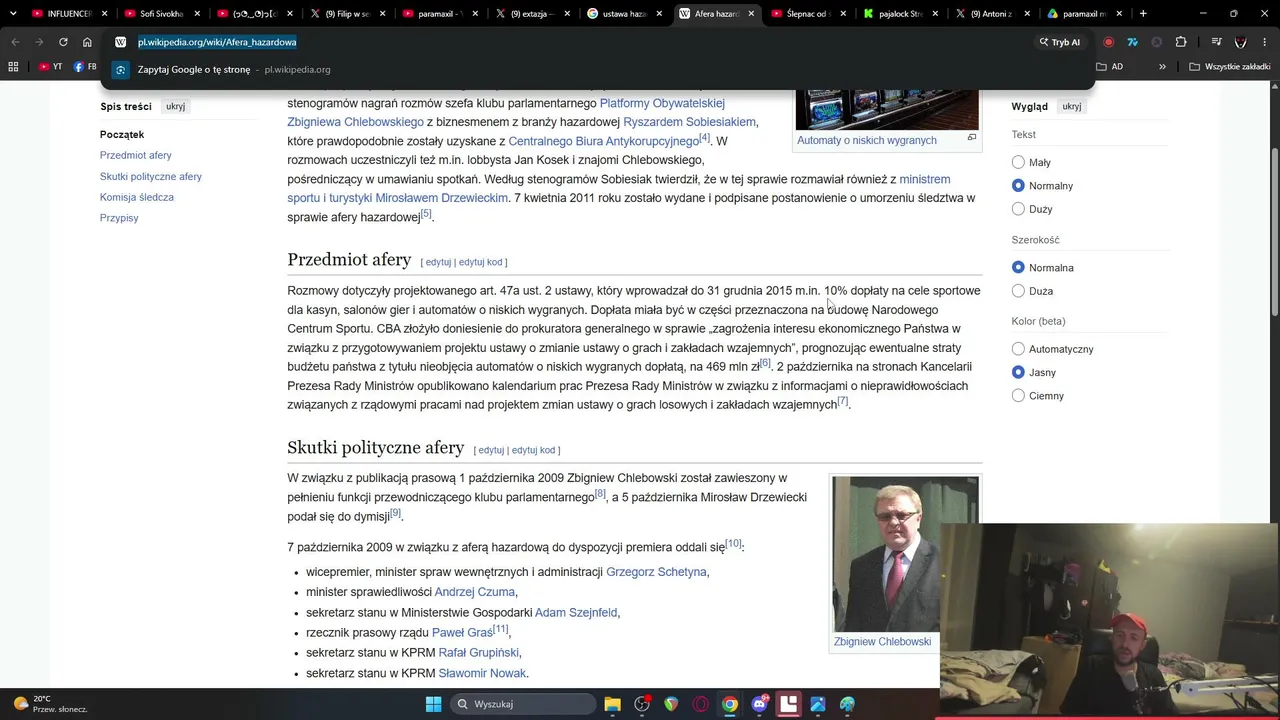The height and width of the screenshot is (720, 1280).
Task: Edit source of Przedmiot afery section
Action: [480, 262]
